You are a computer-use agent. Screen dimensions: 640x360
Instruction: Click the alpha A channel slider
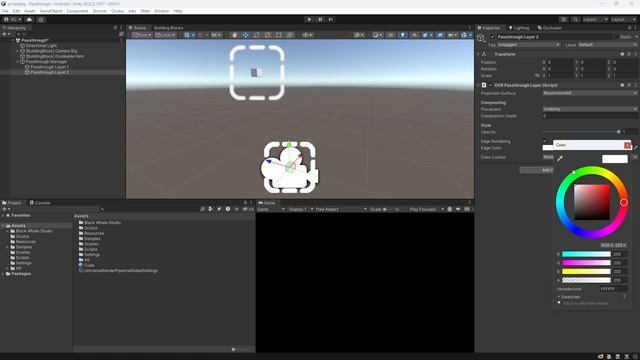click(x=586, y=280)
